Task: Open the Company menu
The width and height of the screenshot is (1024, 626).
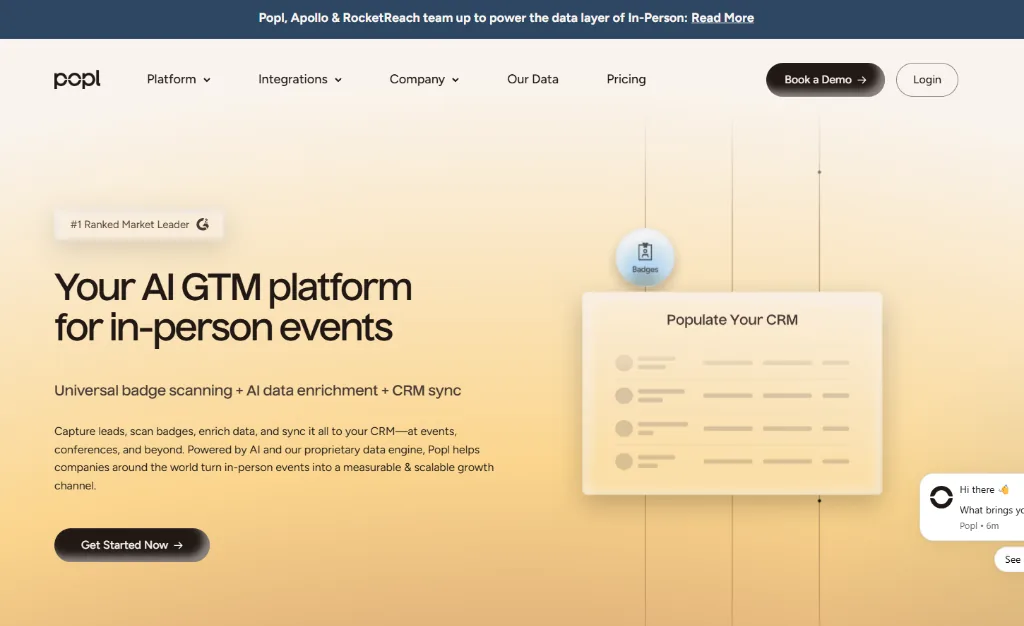Action: point(424,79)
